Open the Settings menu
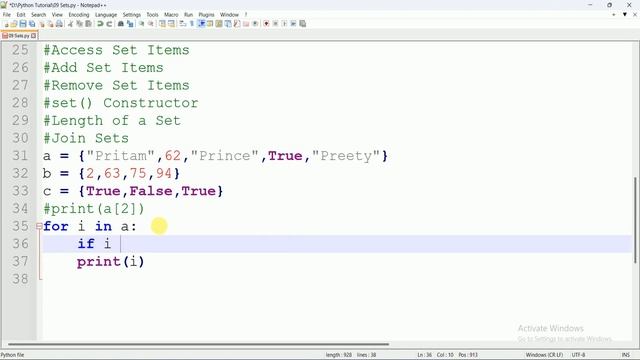The height and width of the screenshot is (360, 640). click(131, 15)
